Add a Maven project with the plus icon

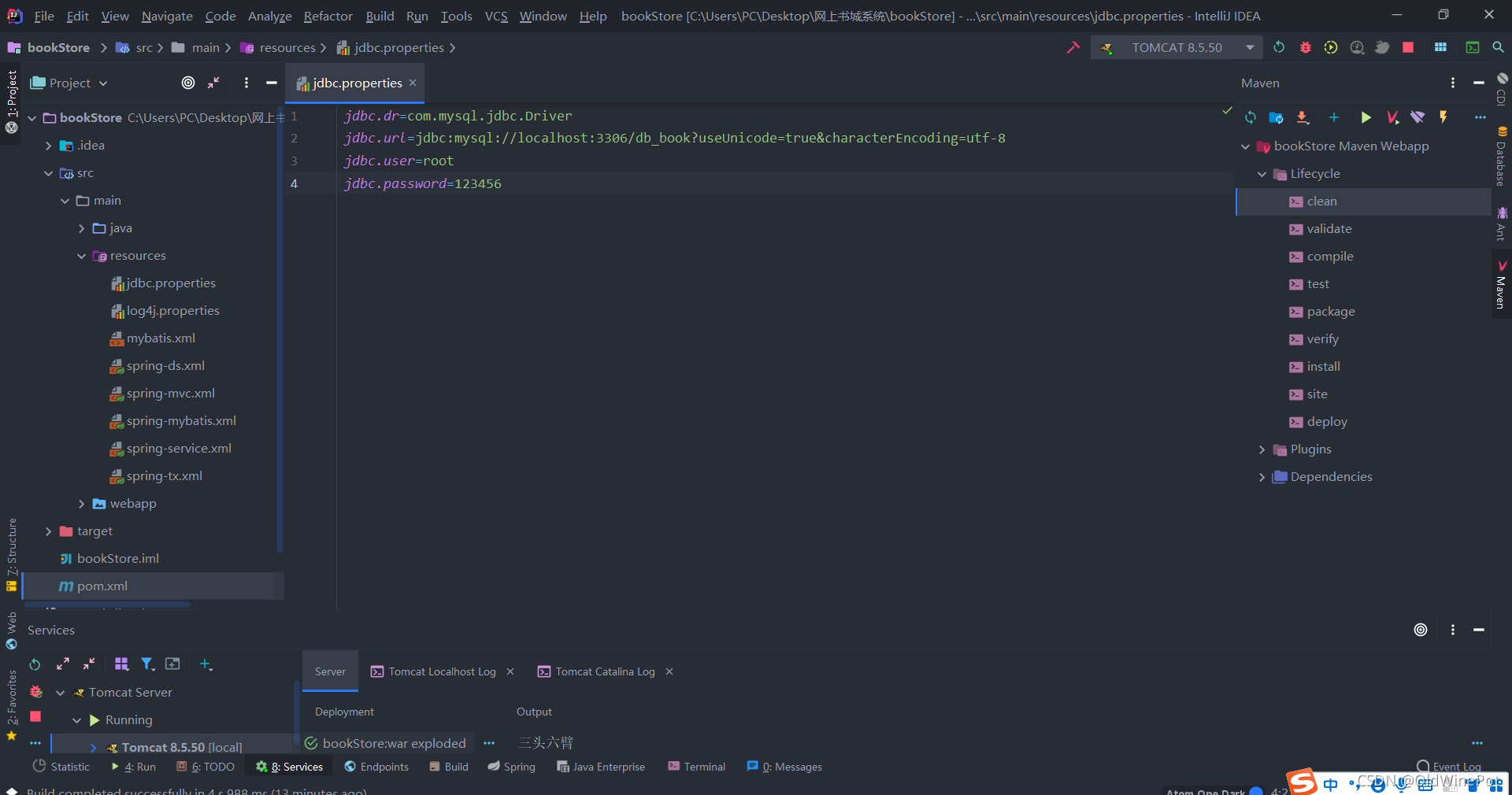1334,117
